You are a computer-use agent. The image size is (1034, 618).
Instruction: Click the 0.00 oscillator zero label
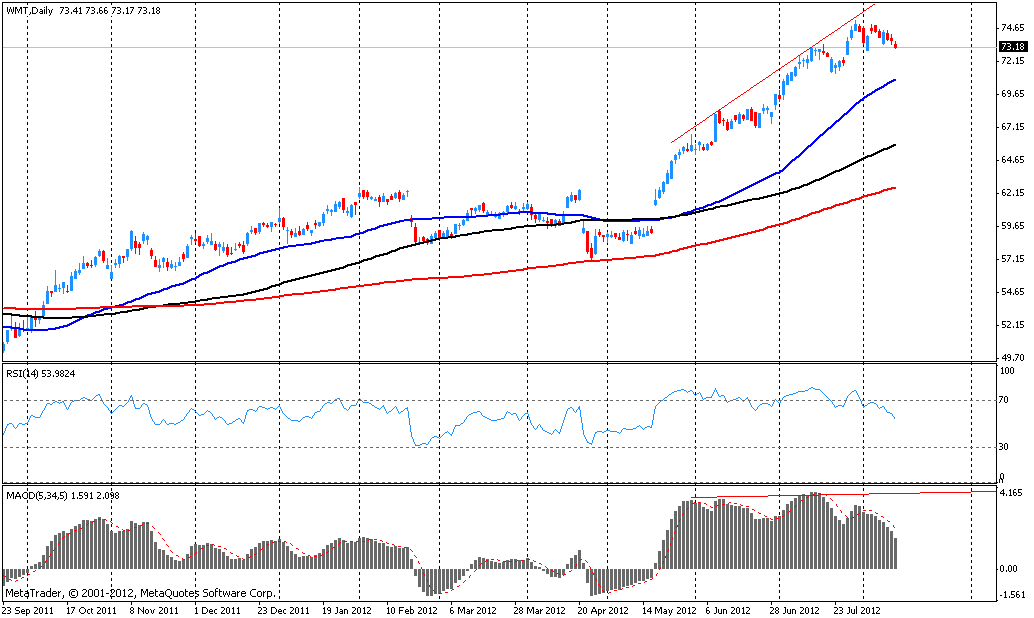coord(1009,569)
